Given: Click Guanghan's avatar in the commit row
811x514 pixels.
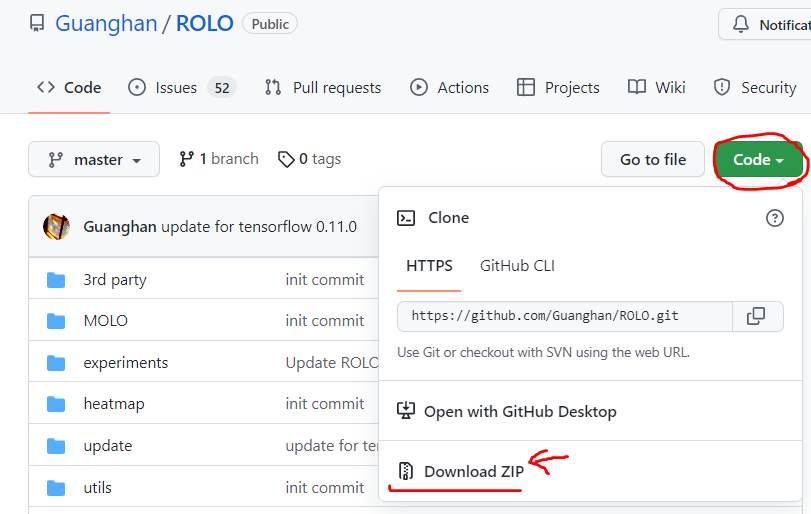Looking at the screenshot, I should 56,226.
